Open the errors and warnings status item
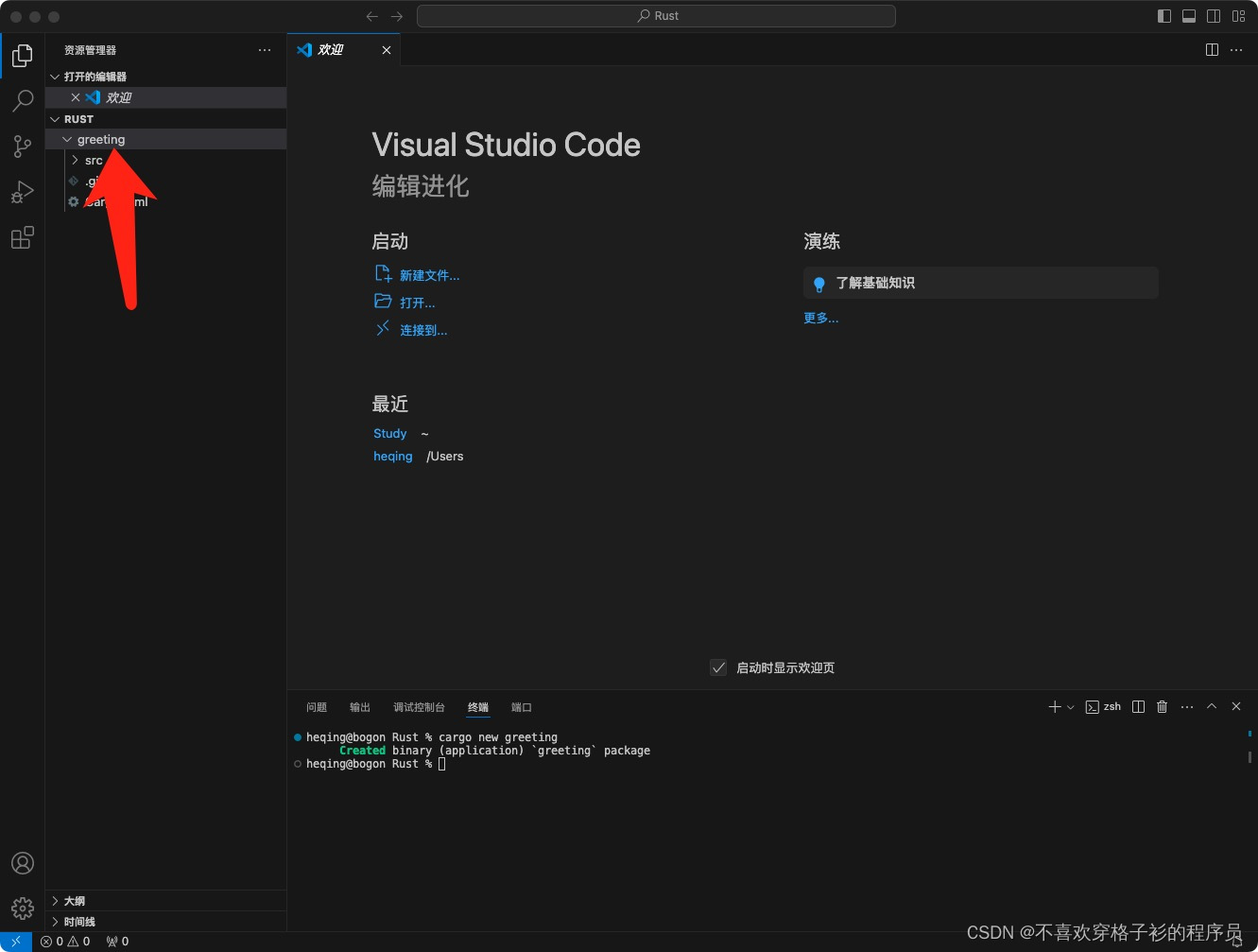This screenshot has height=952, width=1258. 65,942
